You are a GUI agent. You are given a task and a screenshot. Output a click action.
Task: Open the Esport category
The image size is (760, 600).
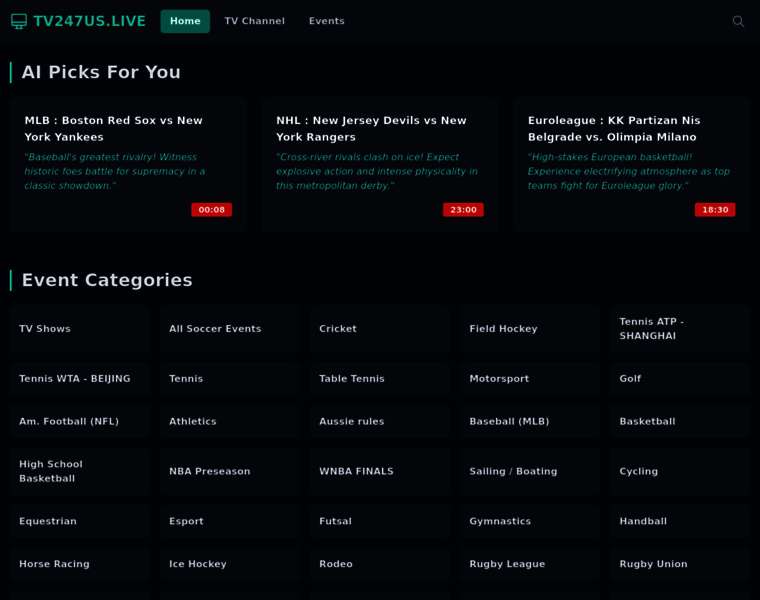coord(230,522)
